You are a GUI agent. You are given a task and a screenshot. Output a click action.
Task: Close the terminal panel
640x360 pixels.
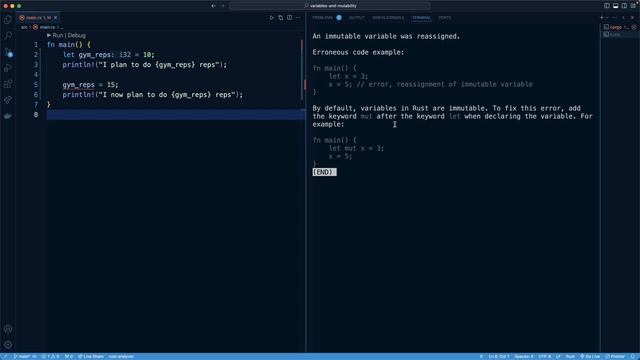coord(633,18)
